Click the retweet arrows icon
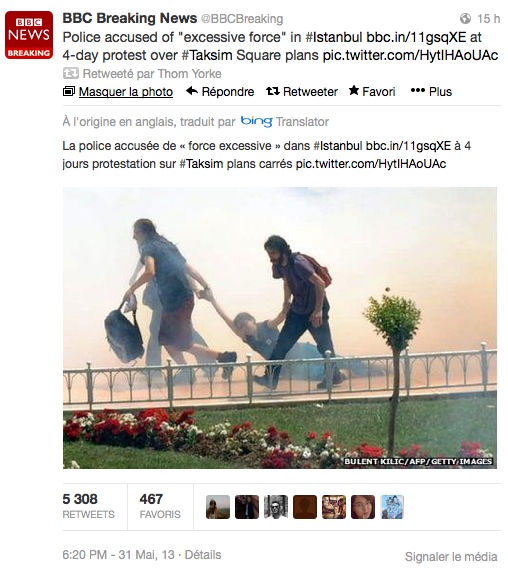The image size is (508, 572). (x=272, y=91)
